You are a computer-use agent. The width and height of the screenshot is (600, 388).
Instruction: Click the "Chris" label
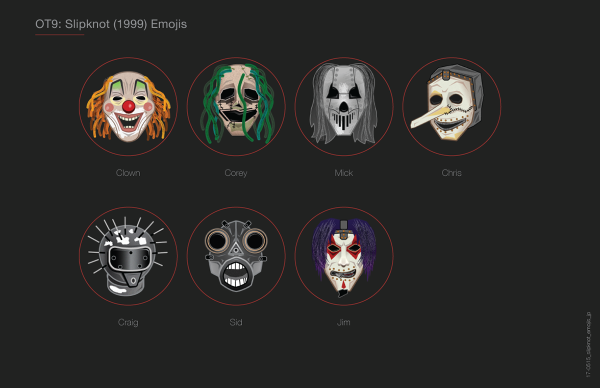[452, 173]
